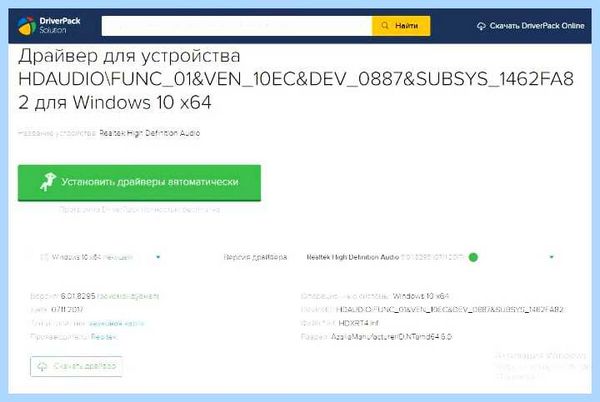Click the magnifier icon in search button
Screen dimensions: 600x402
pyautogui.click(x=385, y=26)
